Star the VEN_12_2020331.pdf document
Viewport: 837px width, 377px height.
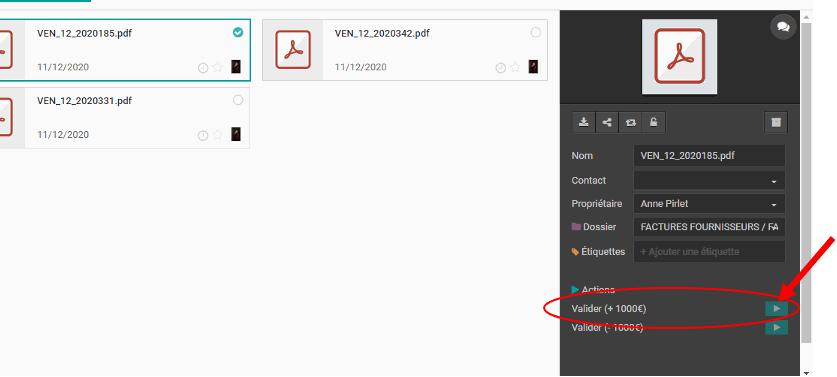coord(217,135)
